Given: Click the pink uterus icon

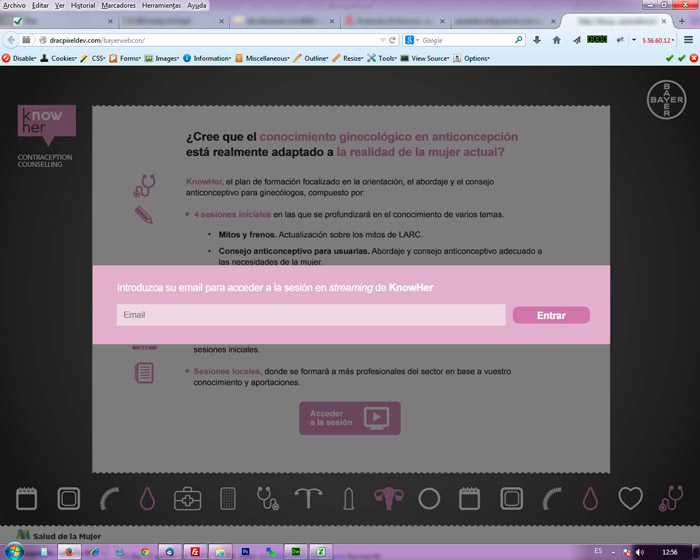Looking at the screenshot, I should [389, 498].
